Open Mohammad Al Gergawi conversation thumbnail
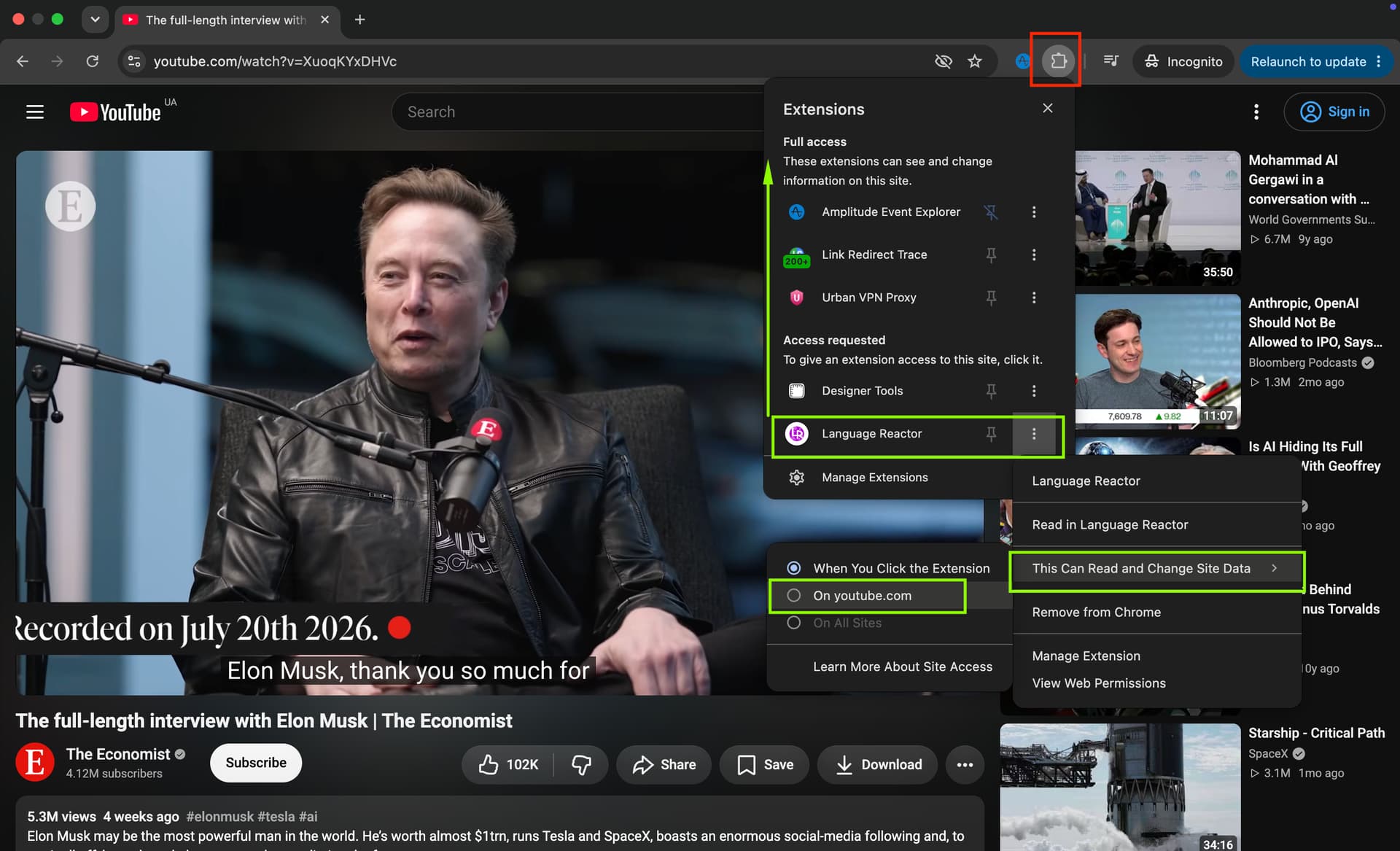The height and width of the screenshot is (851, 1400). [x=1158, y=218]
